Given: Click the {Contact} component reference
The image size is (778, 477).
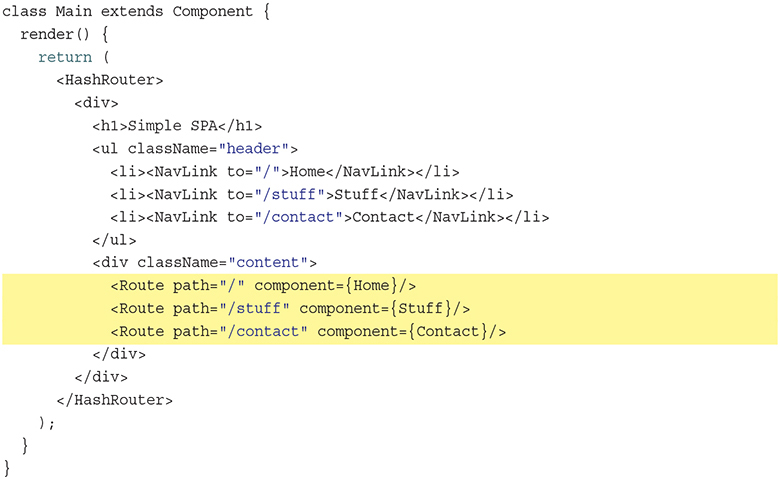Looking at the screenshot, I should [447, 331].
